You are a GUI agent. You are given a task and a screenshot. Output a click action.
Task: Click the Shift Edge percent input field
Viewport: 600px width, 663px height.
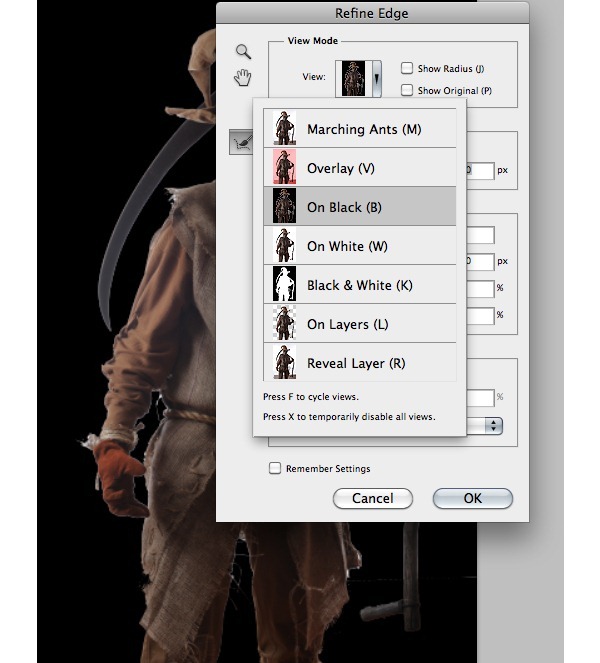(x=480, y=315)
